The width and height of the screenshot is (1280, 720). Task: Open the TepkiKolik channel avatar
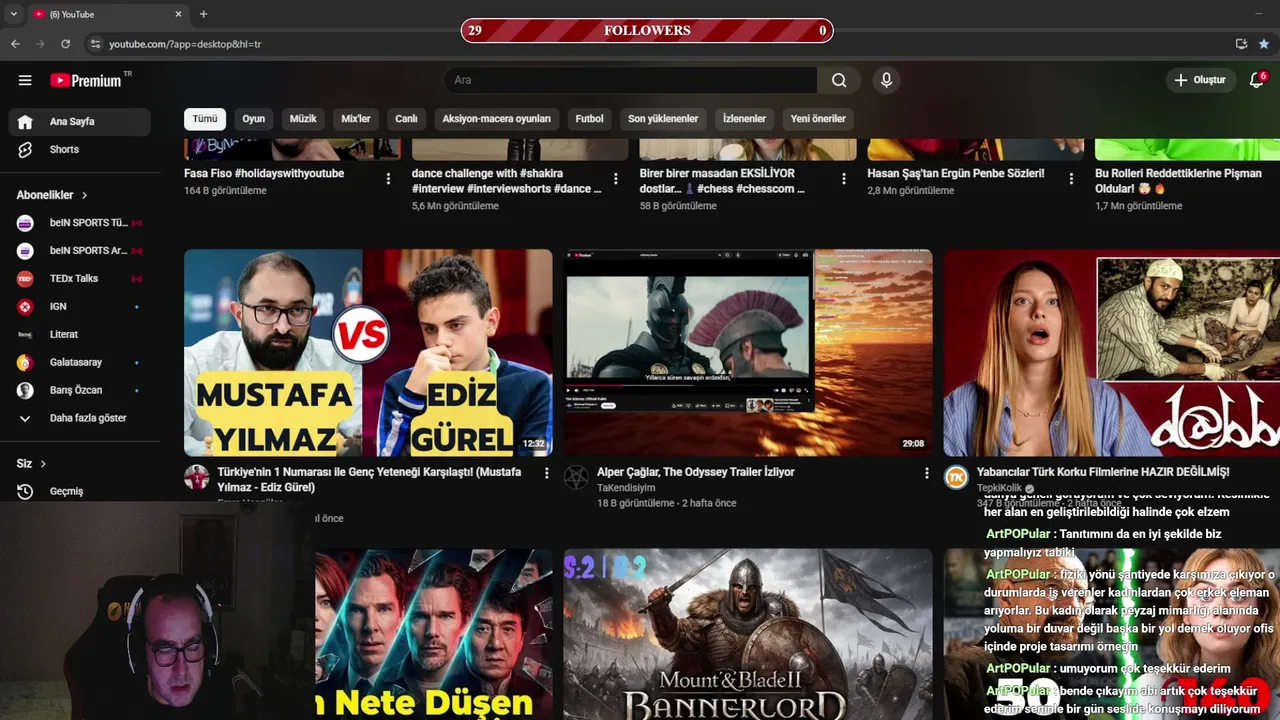(956, 477)
